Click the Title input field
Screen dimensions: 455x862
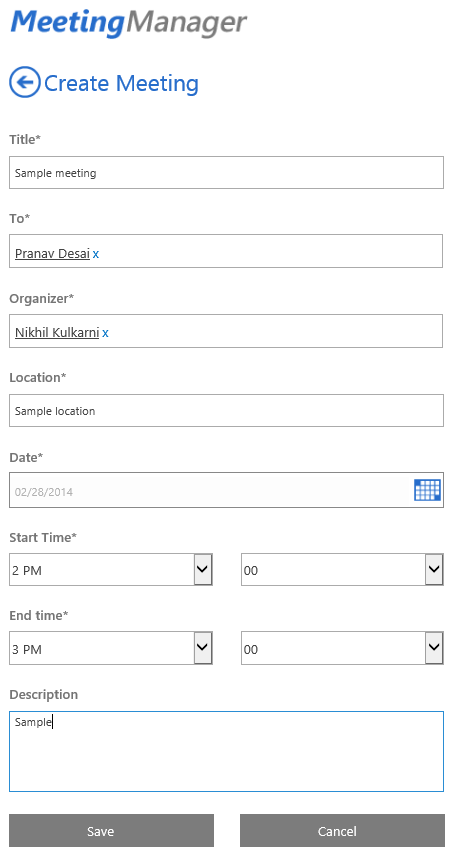click(226, 173)
